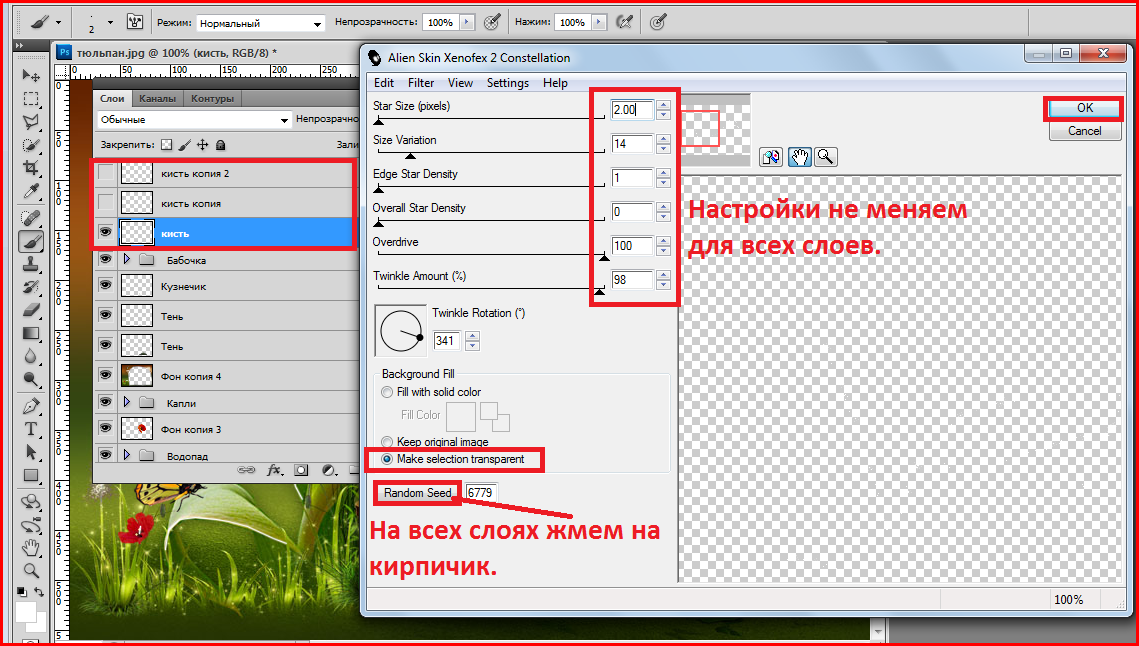Select the Zoom tool in toolbox
This screenshot has width=1139, height=646.
click(31, 570)
